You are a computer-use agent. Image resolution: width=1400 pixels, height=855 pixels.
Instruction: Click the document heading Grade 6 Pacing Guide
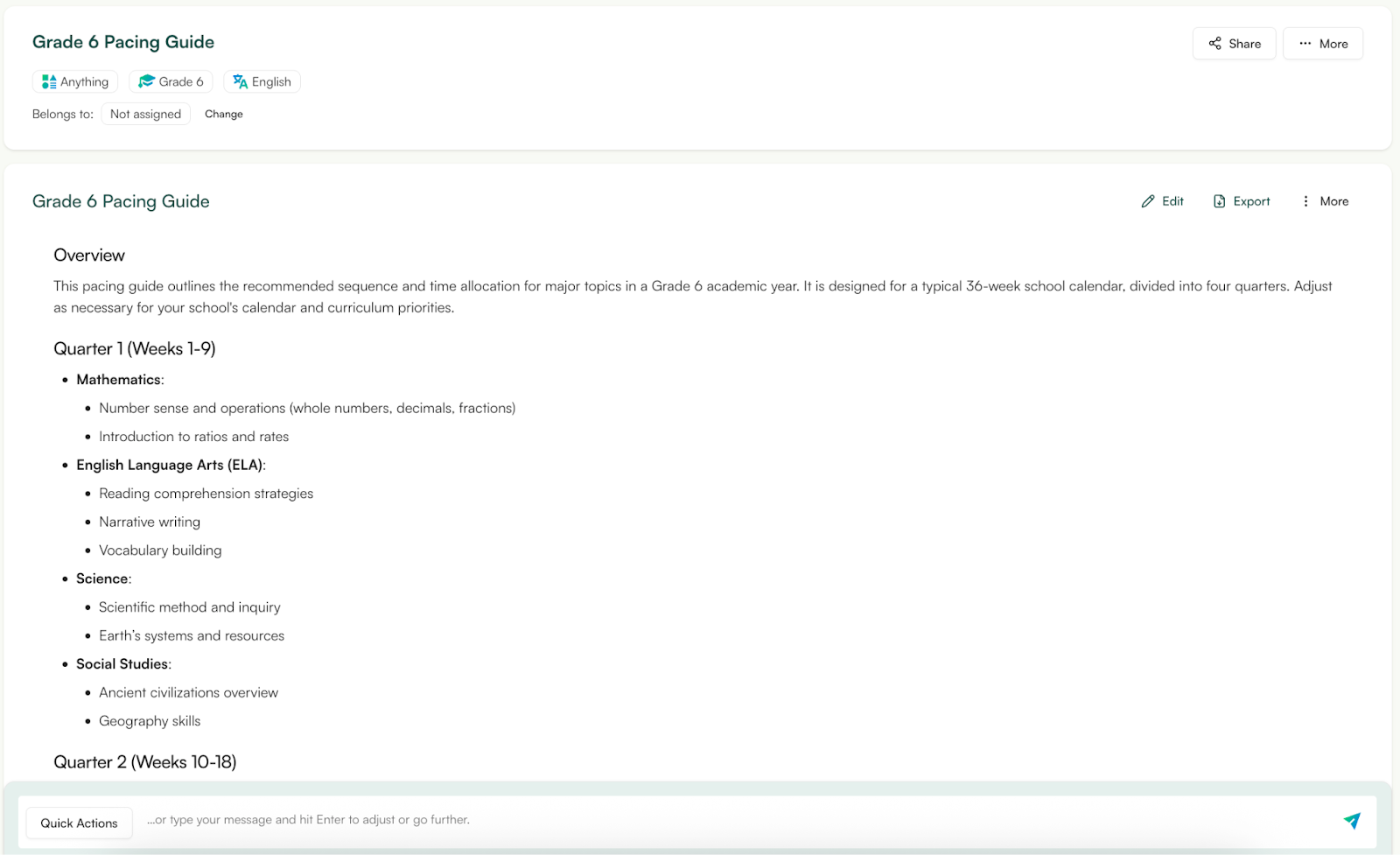(121, 201)
